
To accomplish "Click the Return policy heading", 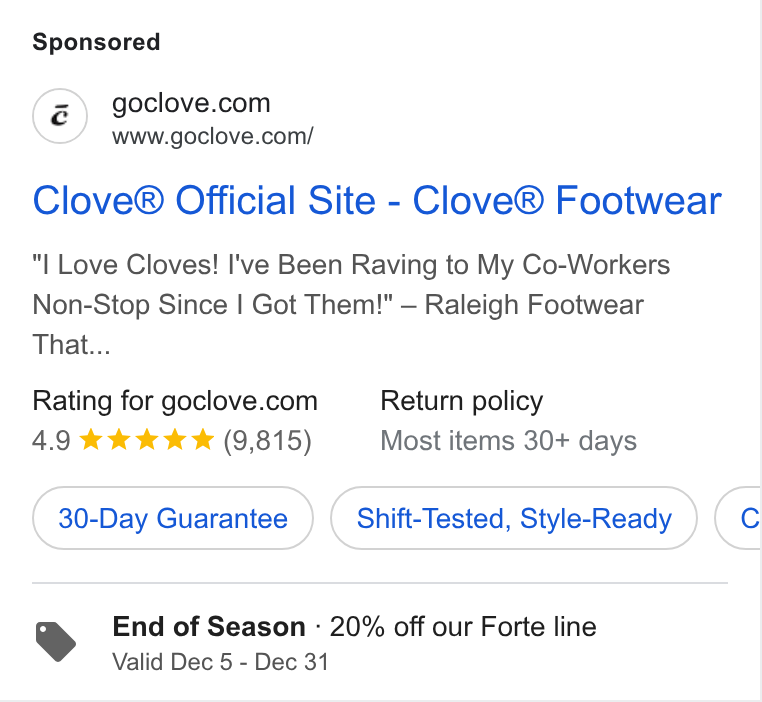I will click(462, 401).
